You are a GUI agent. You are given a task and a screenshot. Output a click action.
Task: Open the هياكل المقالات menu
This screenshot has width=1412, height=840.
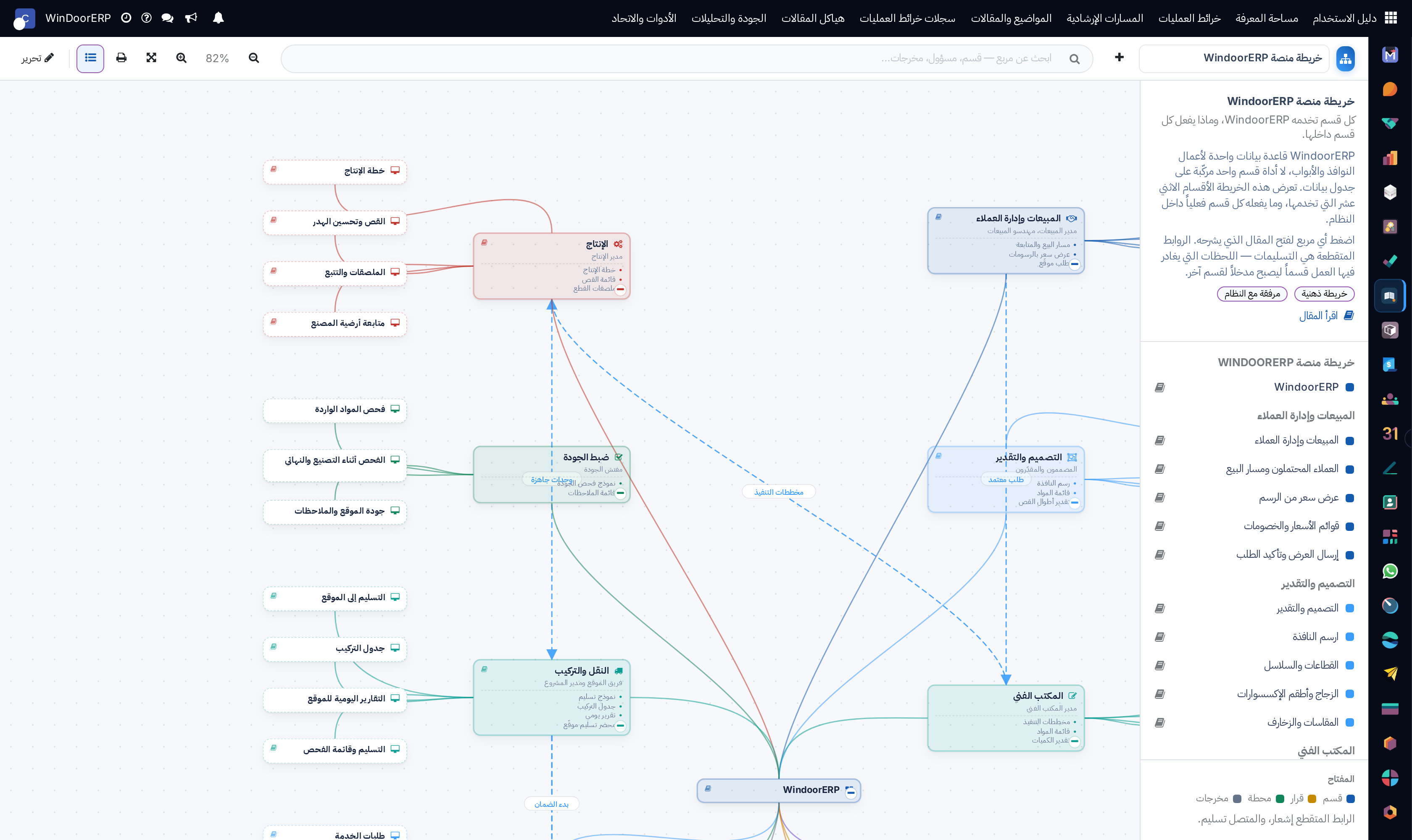tap(813, 18)
